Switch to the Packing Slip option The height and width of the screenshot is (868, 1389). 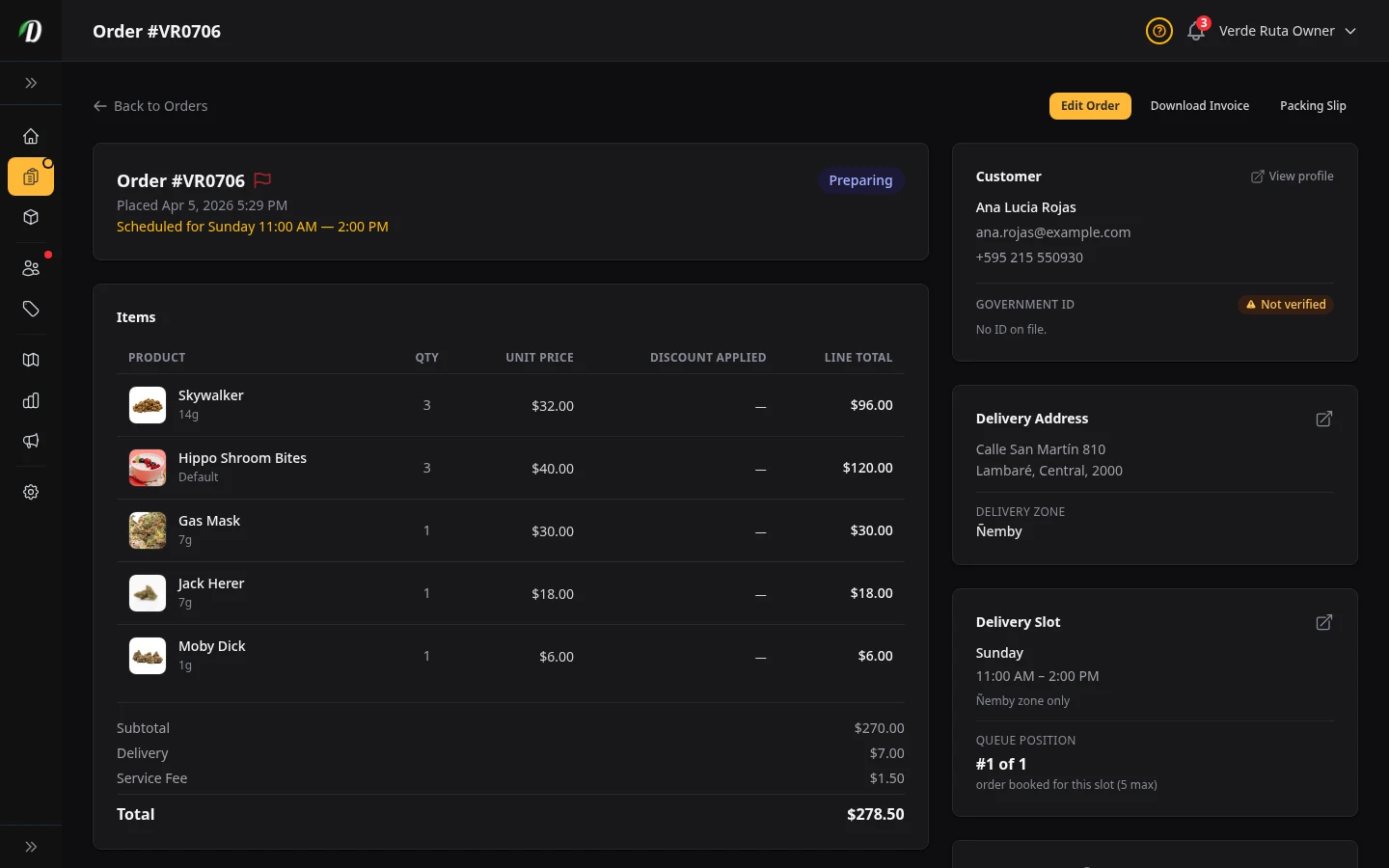click(x=1313, y=106)
